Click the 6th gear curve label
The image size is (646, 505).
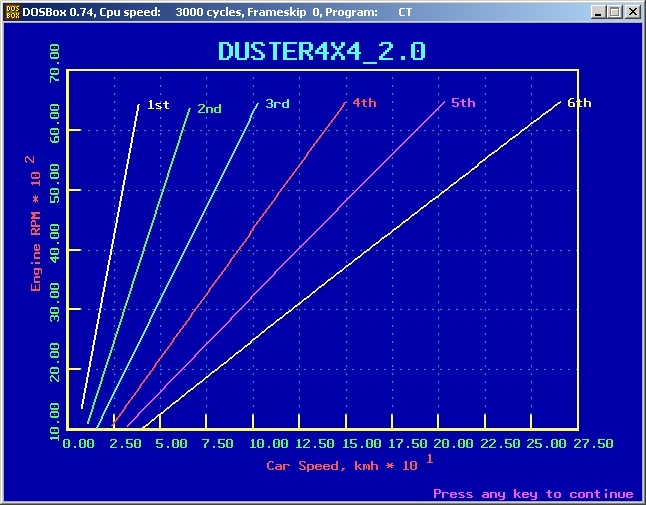tap(579, 103)
